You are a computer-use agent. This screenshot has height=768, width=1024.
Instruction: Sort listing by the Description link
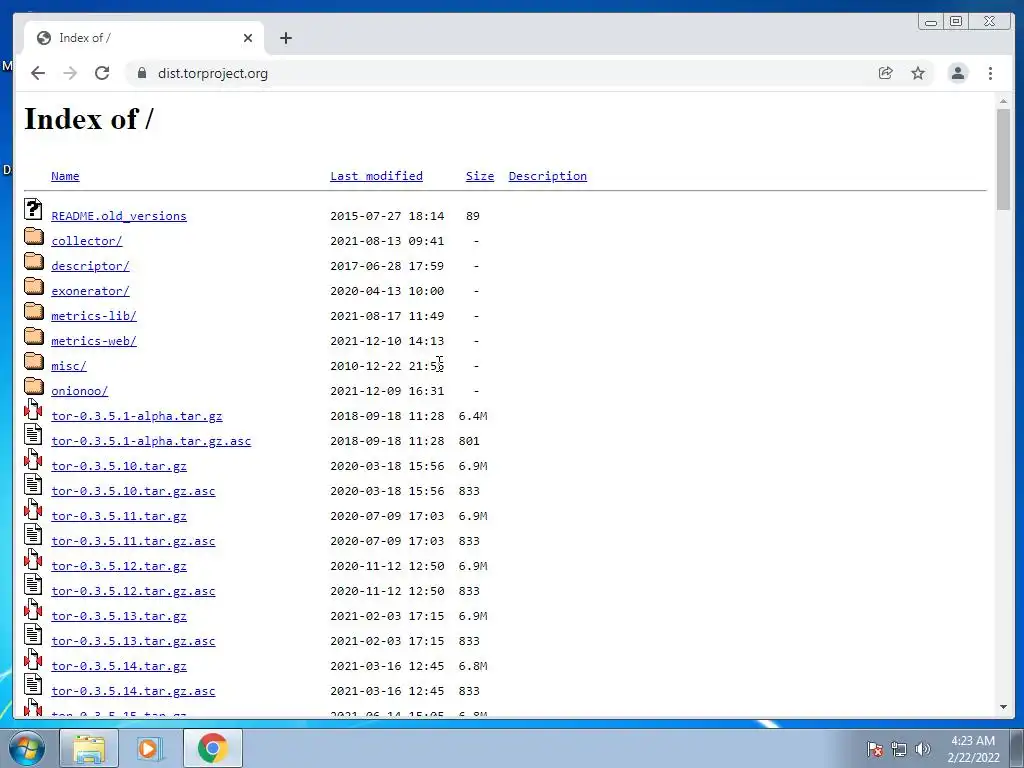coord(548,176)
